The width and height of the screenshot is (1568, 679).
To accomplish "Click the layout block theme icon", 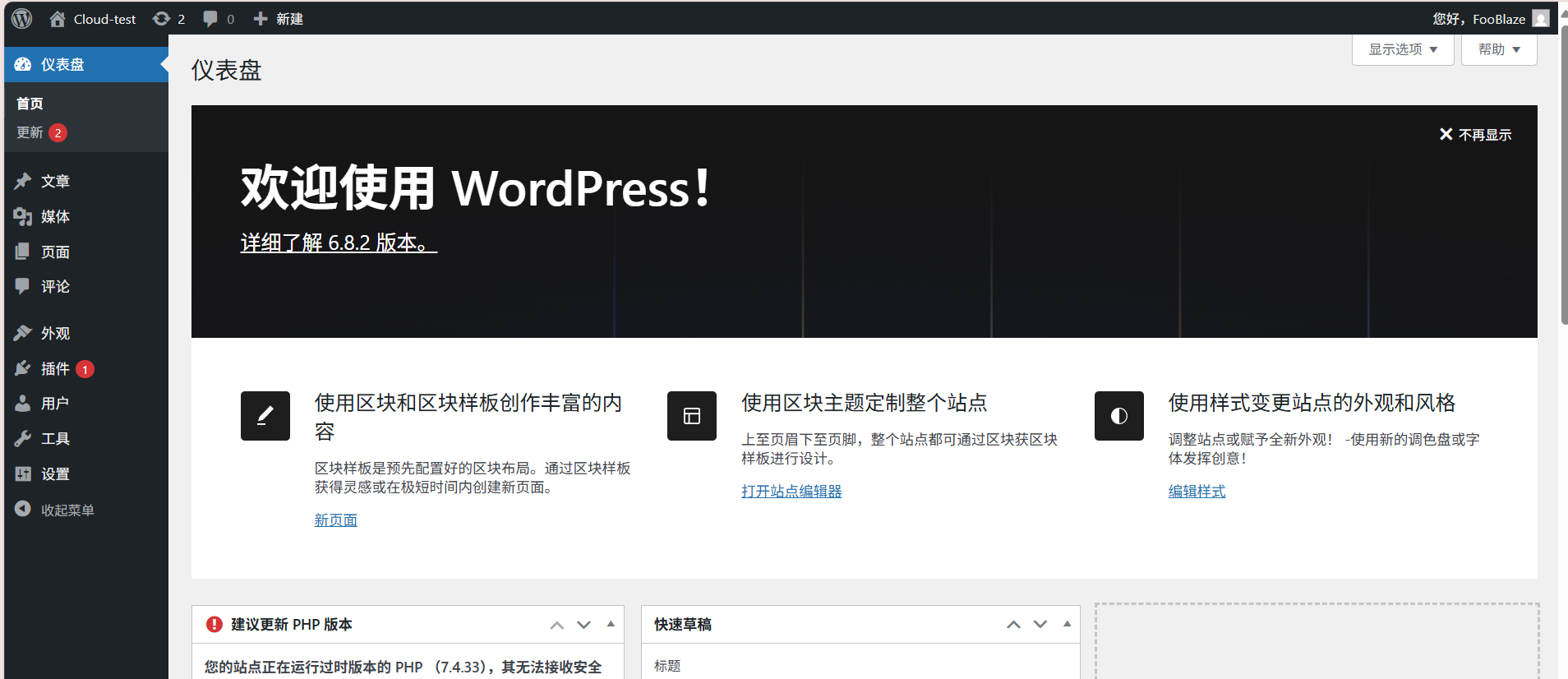I will click(692, 416).
